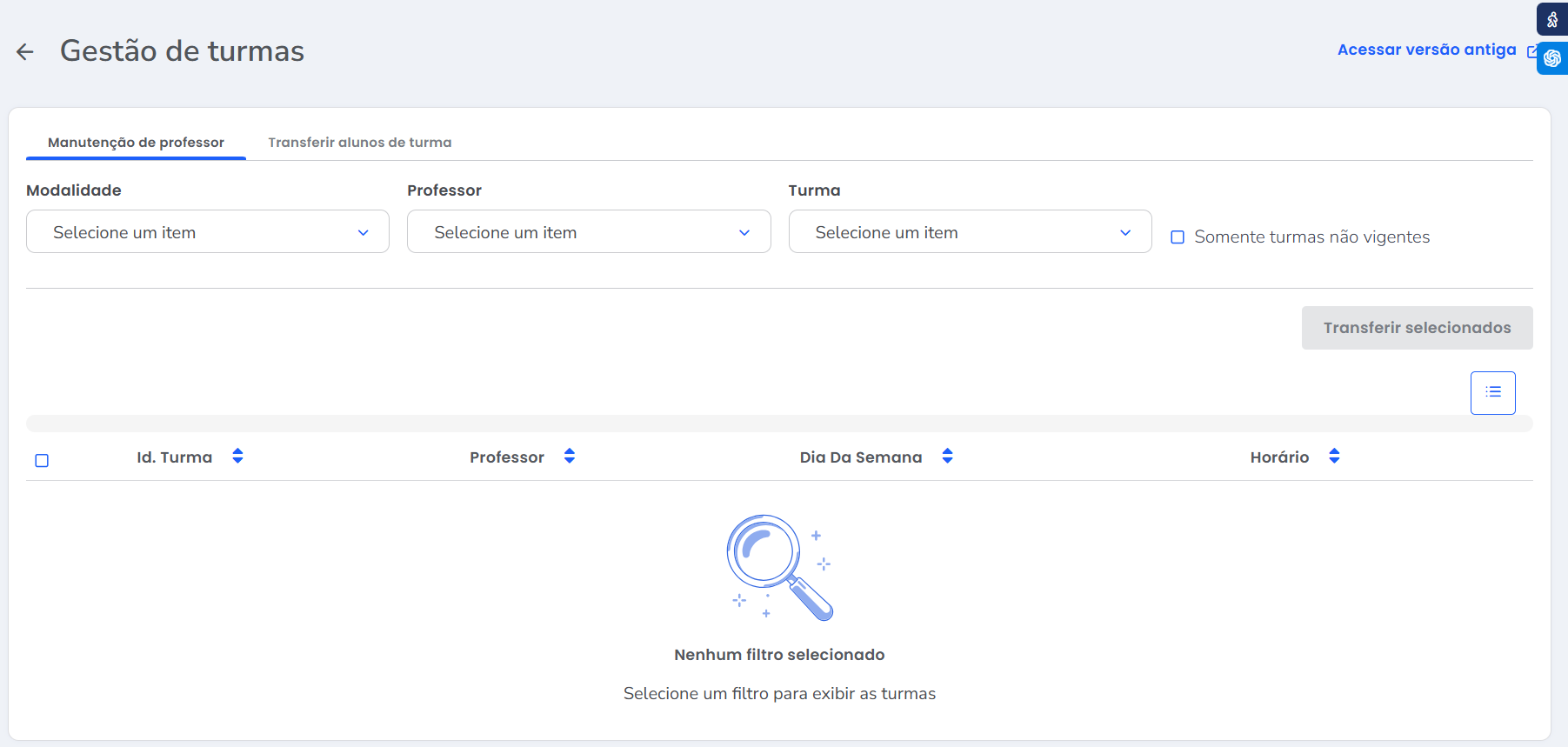Enable Somente turmas não vigentes checkbox
This screenshot has width=1568, height=747.
pyautogui.click(x=1178, y=237)
